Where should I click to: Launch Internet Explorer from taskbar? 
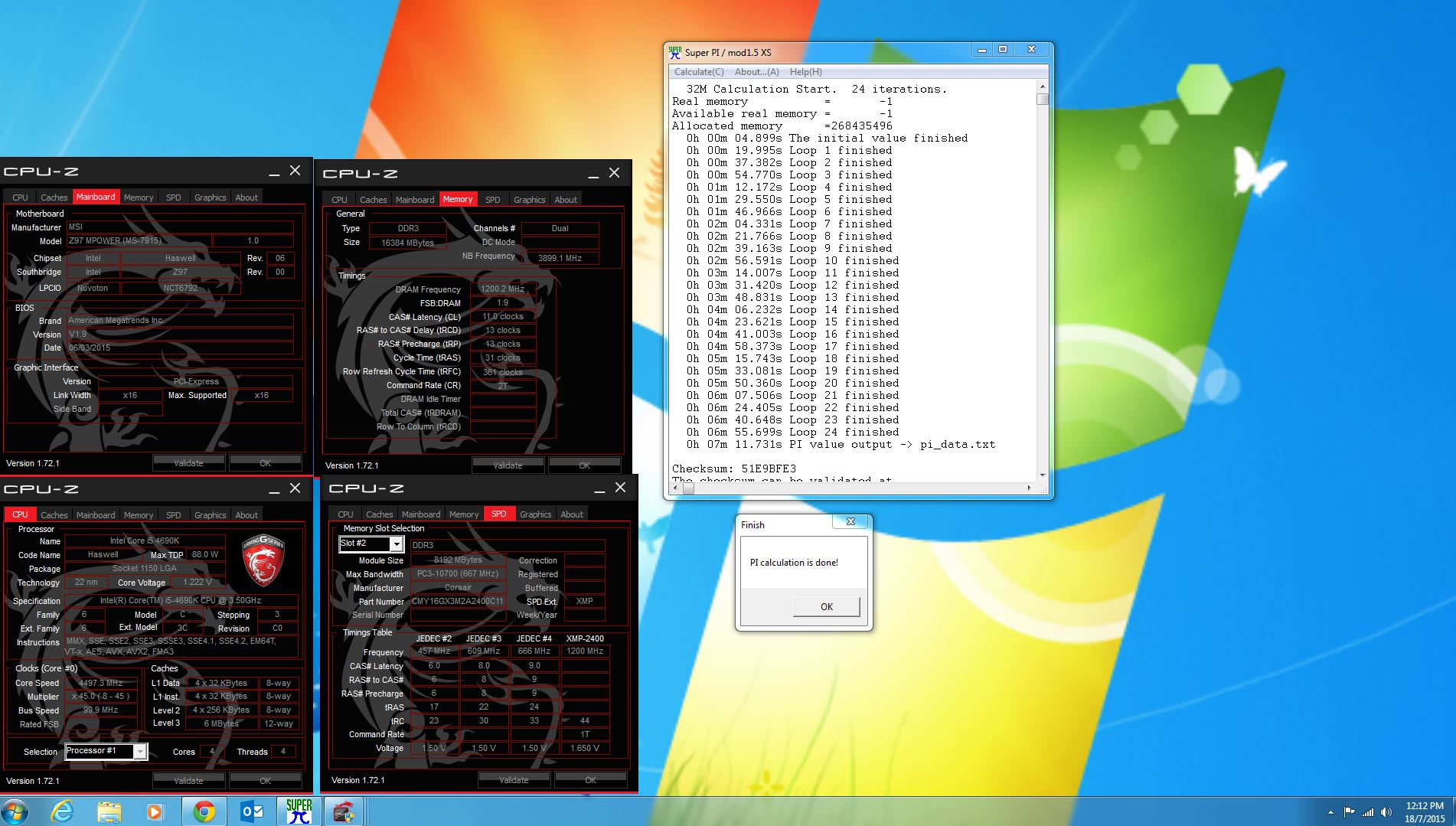tap(64, 811)
